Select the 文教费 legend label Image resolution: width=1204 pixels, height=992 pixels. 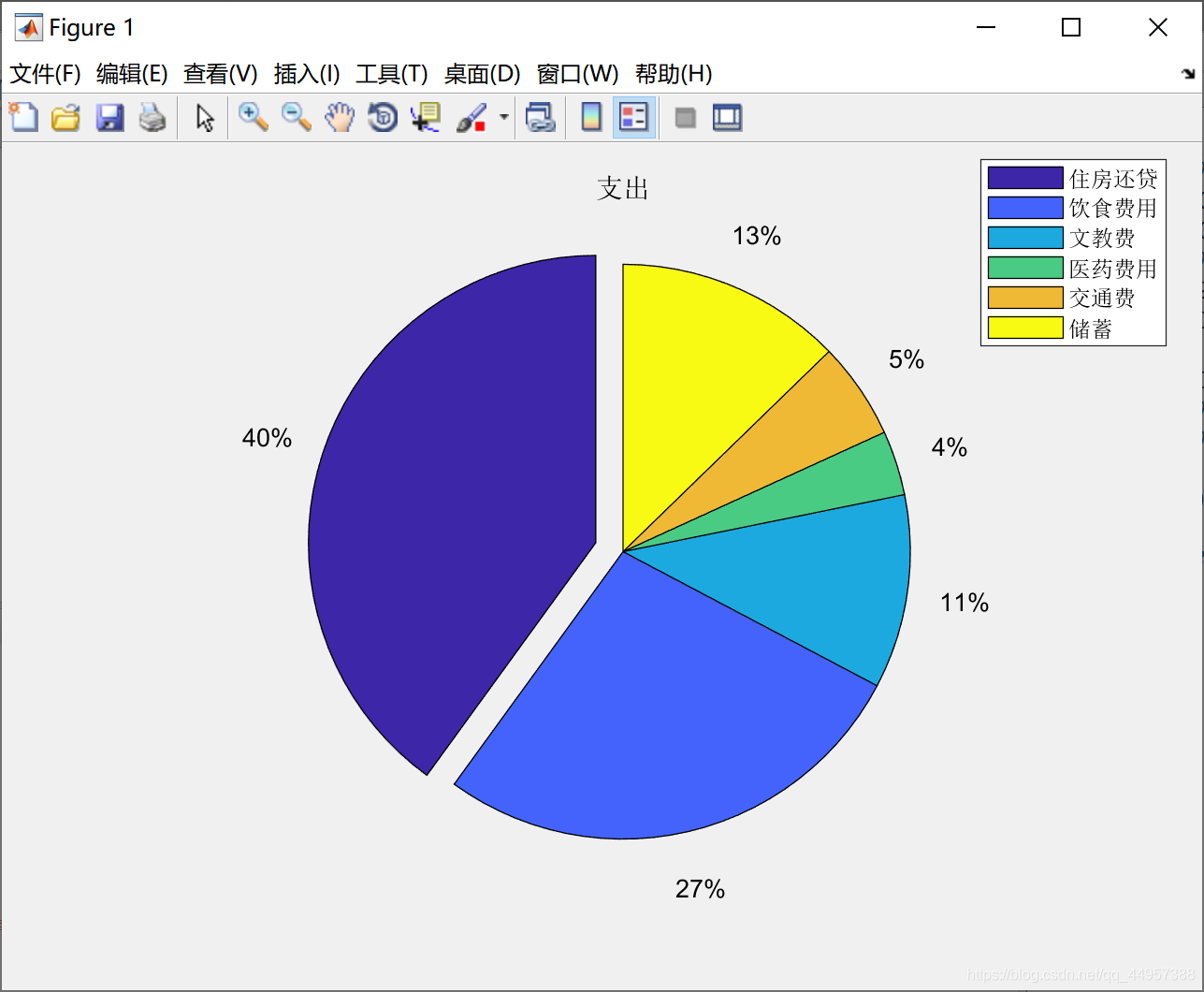tap(1102, 238)
